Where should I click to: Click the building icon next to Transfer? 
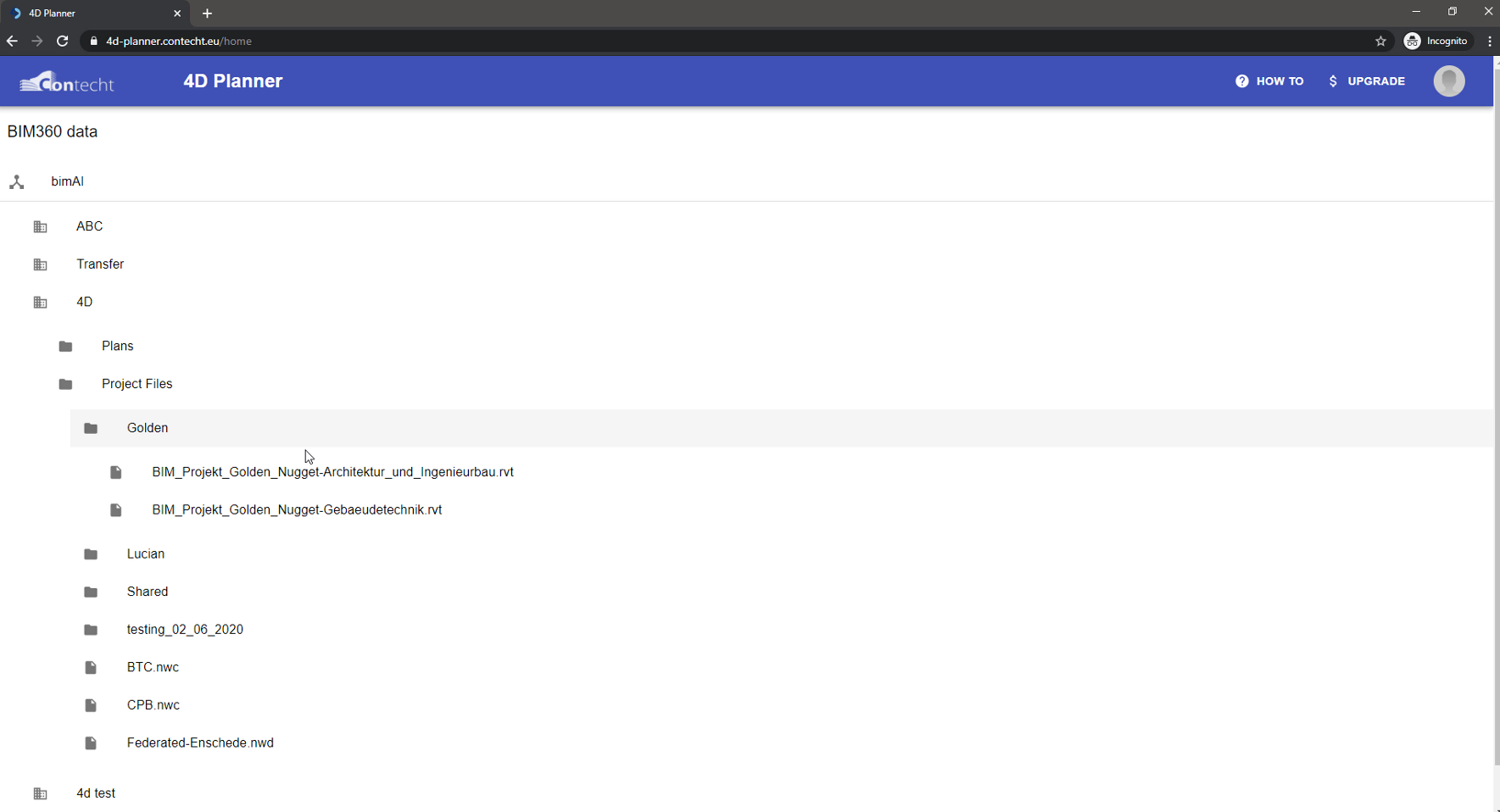coord(40,264)
